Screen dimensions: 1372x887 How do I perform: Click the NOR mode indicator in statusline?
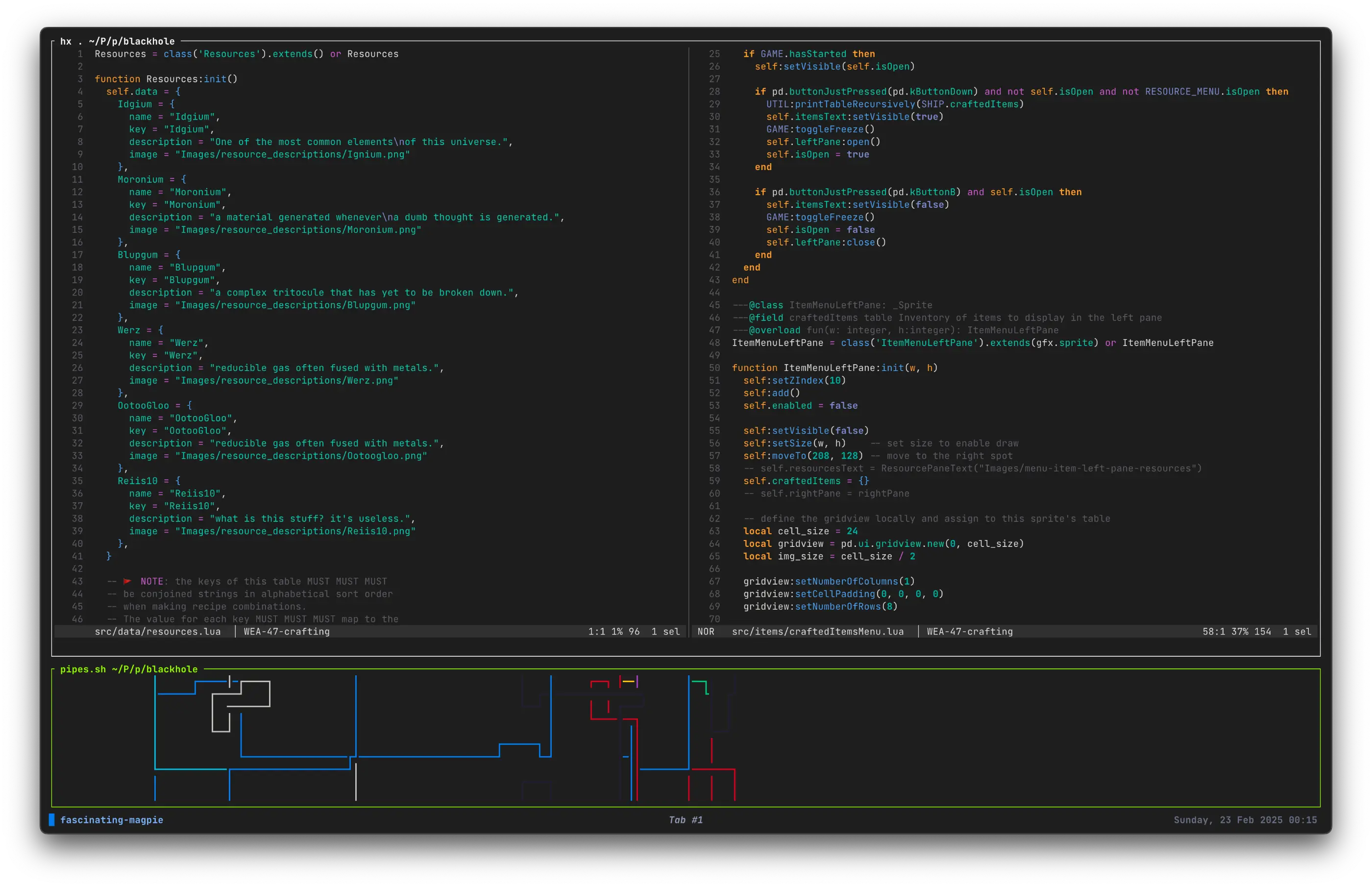click(706, 631)
